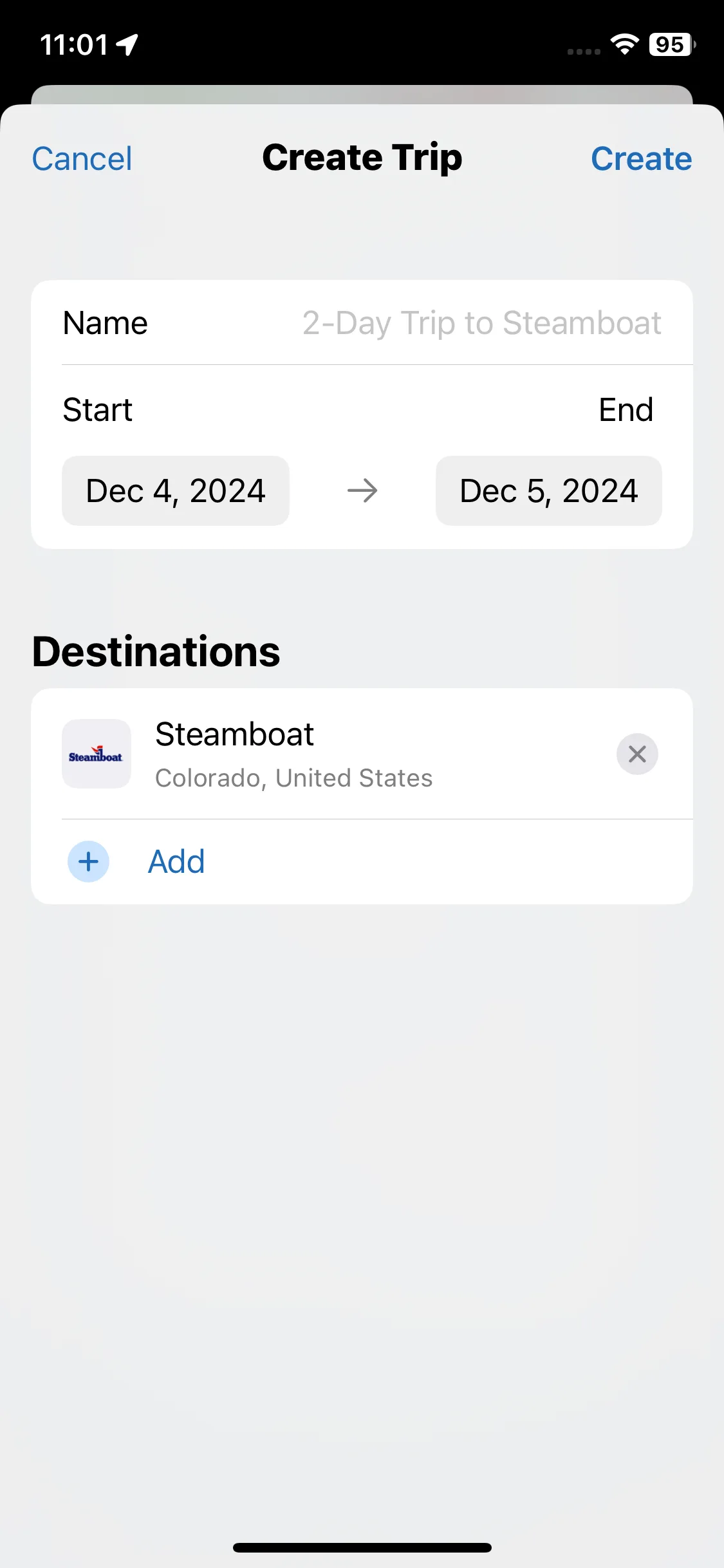Image resolution: width=724 pixels, height=1568 pixels.
Task: Open the Dec 4, 2024 start date picker
Action: coord(176,491)
